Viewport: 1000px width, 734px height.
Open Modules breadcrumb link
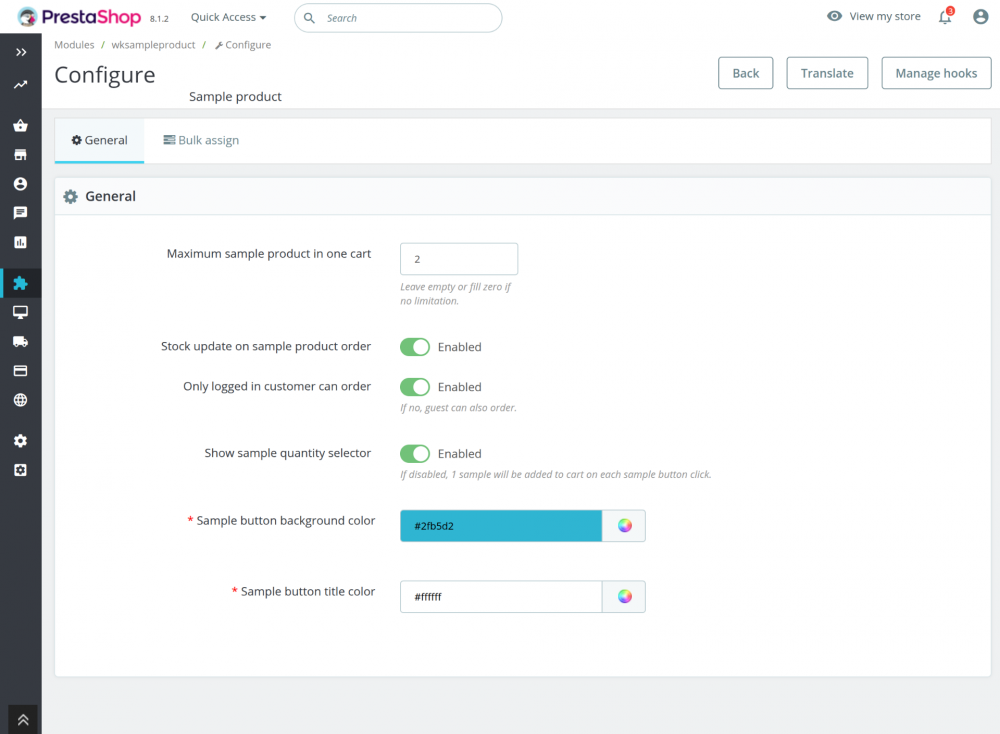point(74,45)
